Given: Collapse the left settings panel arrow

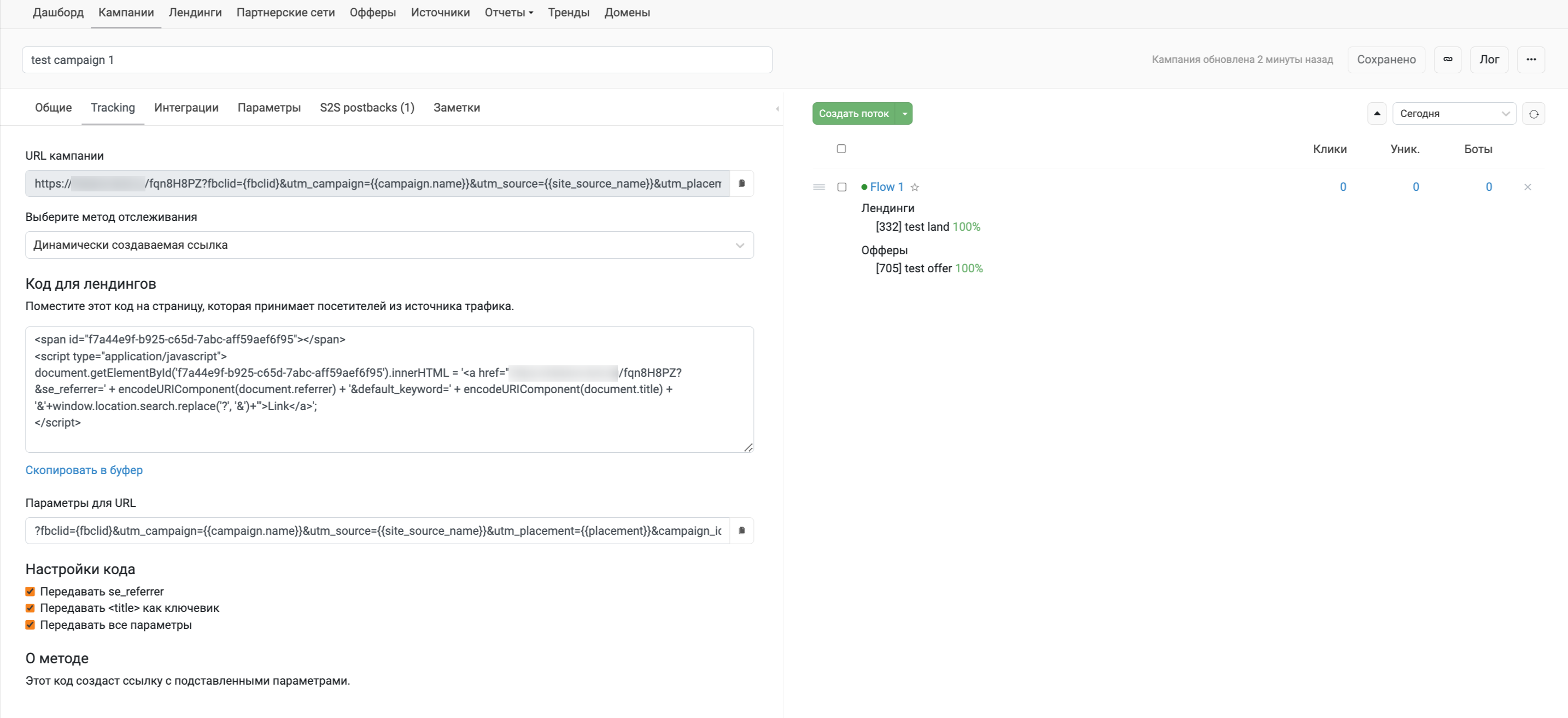Looking at the screenshot, I should pos(777,108).
